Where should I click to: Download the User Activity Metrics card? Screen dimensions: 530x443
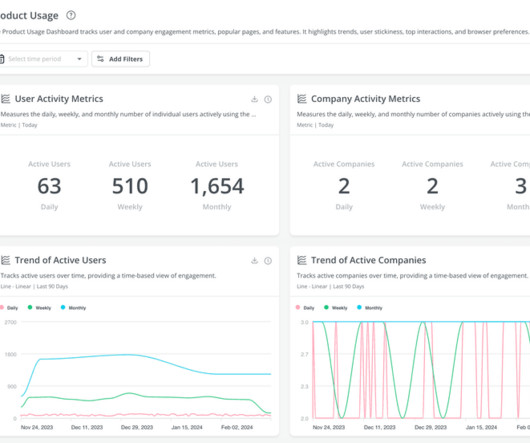click(255, 99)
